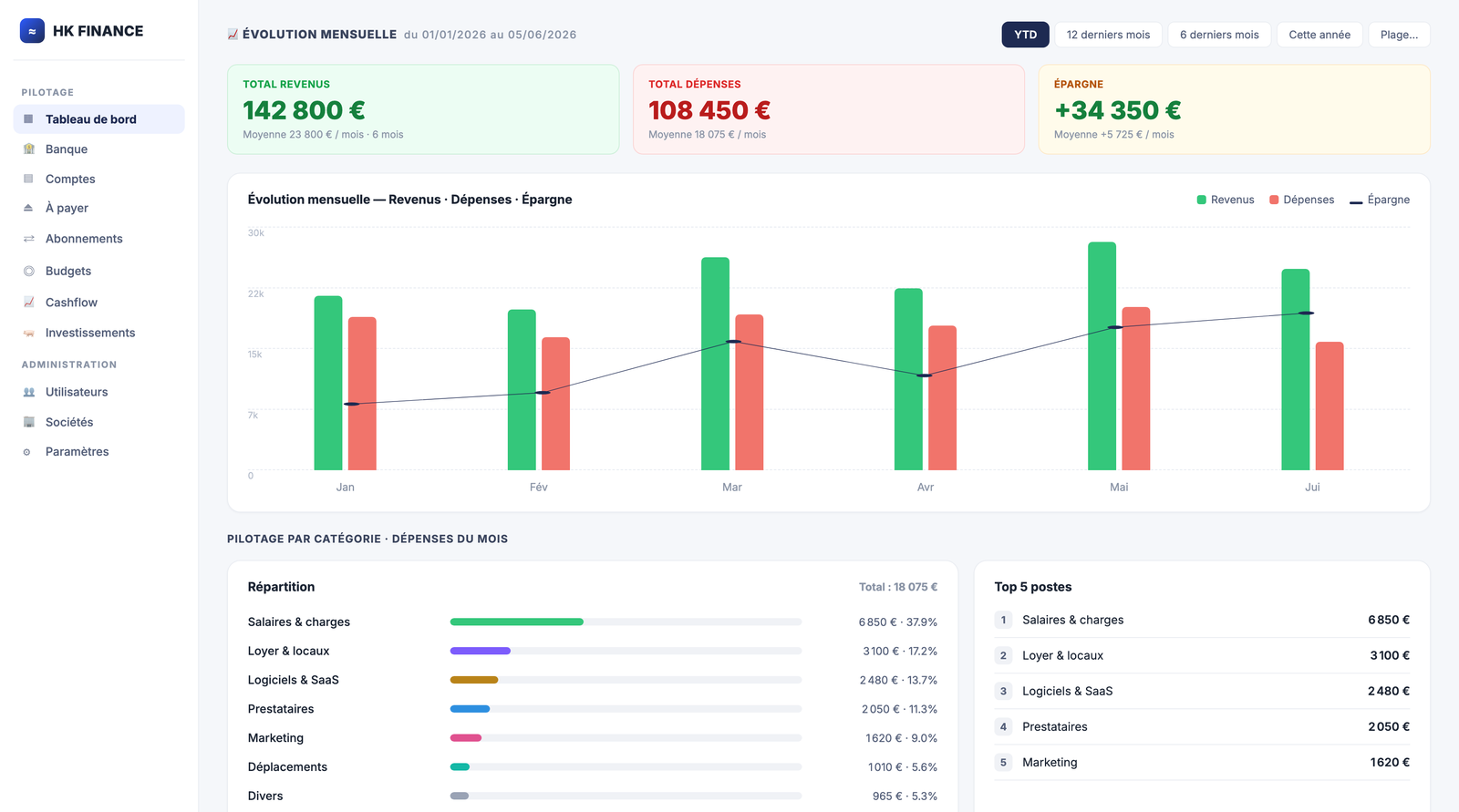
Task: Select the YTD period tab
Action: pos(1025,35)
